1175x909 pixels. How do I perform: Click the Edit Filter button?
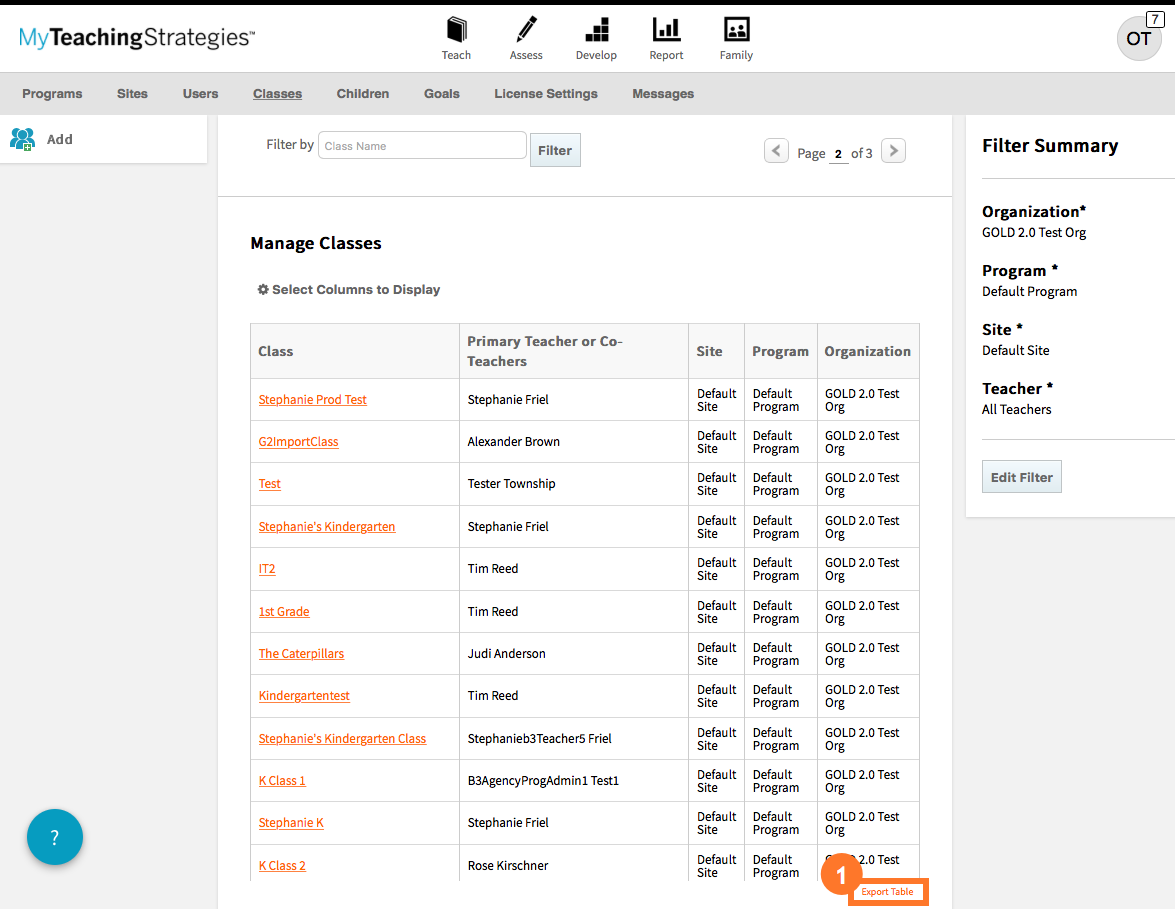coord(1021,476)
